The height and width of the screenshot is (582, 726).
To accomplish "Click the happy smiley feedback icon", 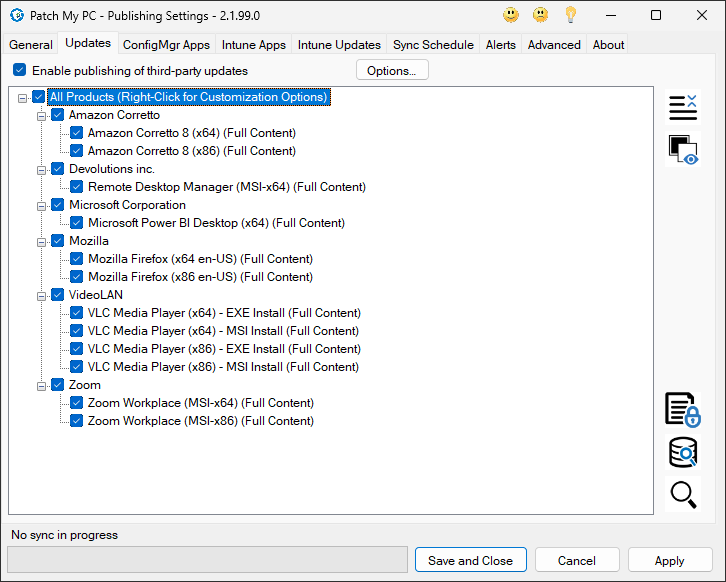I will 511,15.
